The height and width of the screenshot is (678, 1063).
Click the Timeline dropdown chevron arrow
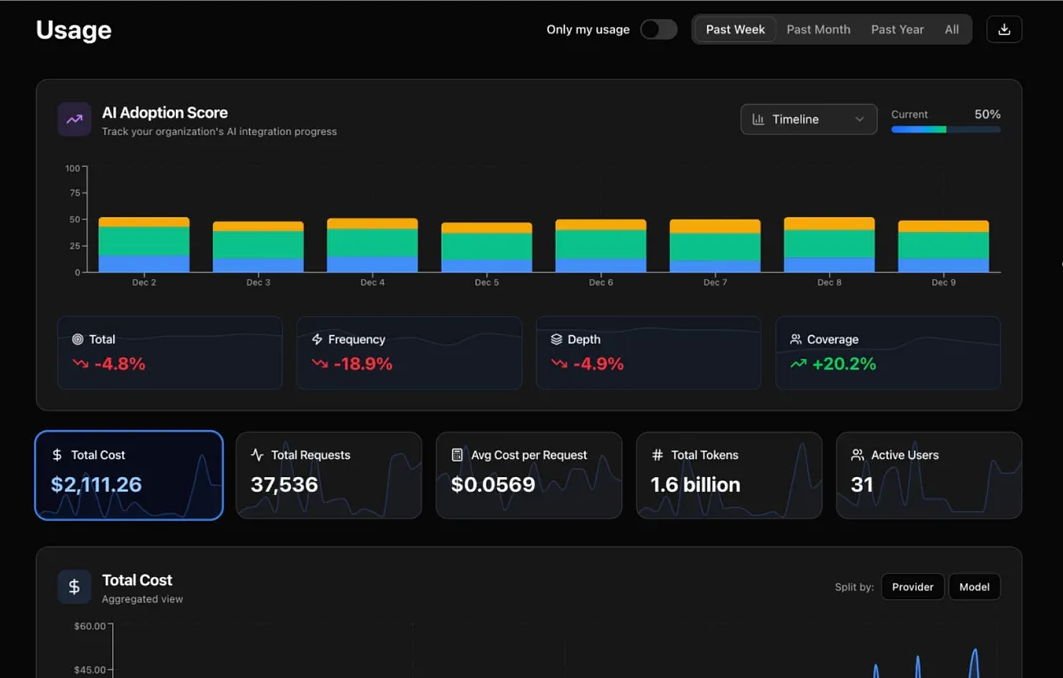(x=859, y=120)
